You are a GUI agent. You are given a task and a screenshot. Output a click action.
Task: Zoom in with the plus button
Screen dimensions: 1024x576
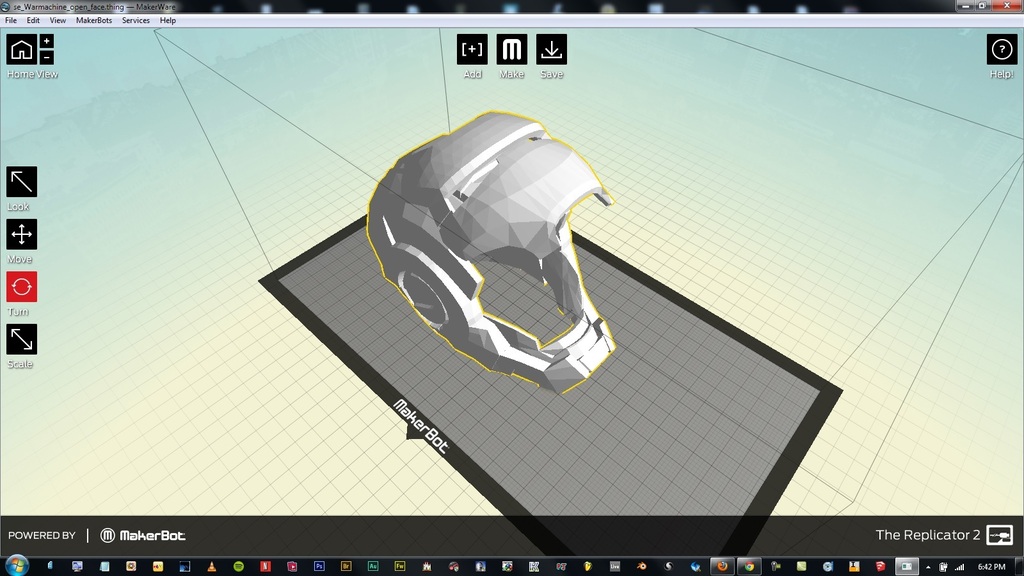(x=46, y=41)
